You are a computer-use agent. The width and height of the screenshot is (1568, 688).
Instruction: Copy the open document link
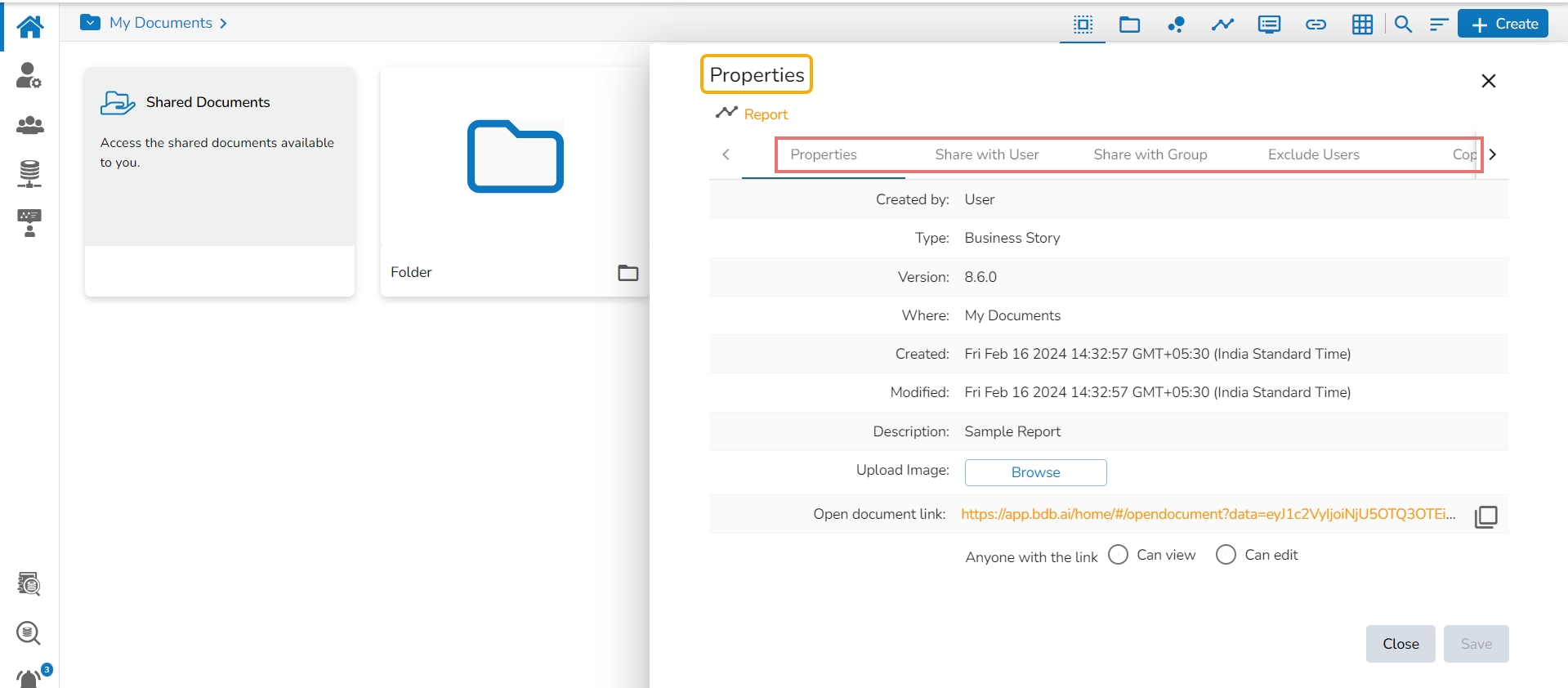1485,516
